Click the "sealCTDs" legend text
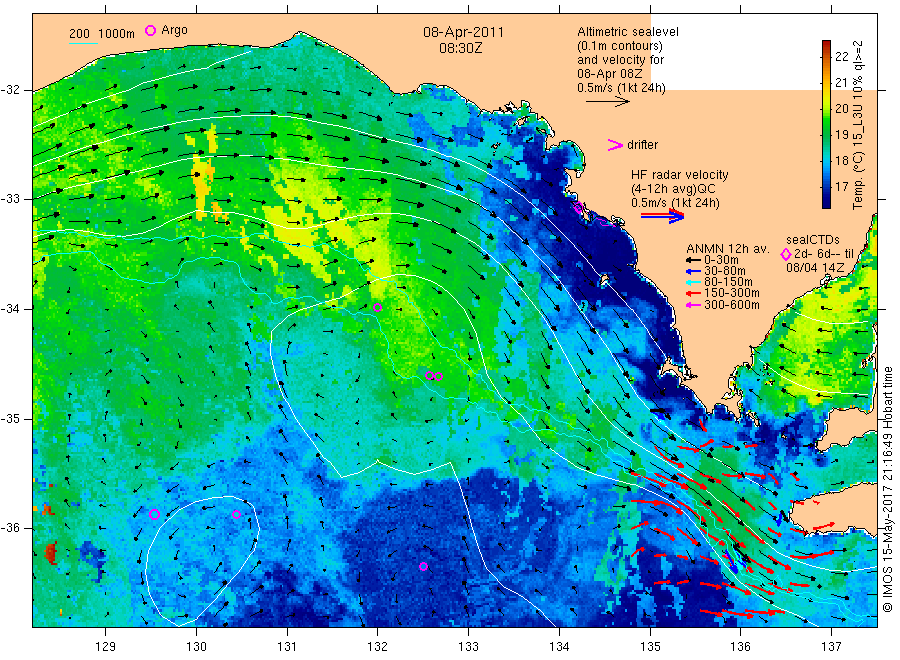 point(813,240)
